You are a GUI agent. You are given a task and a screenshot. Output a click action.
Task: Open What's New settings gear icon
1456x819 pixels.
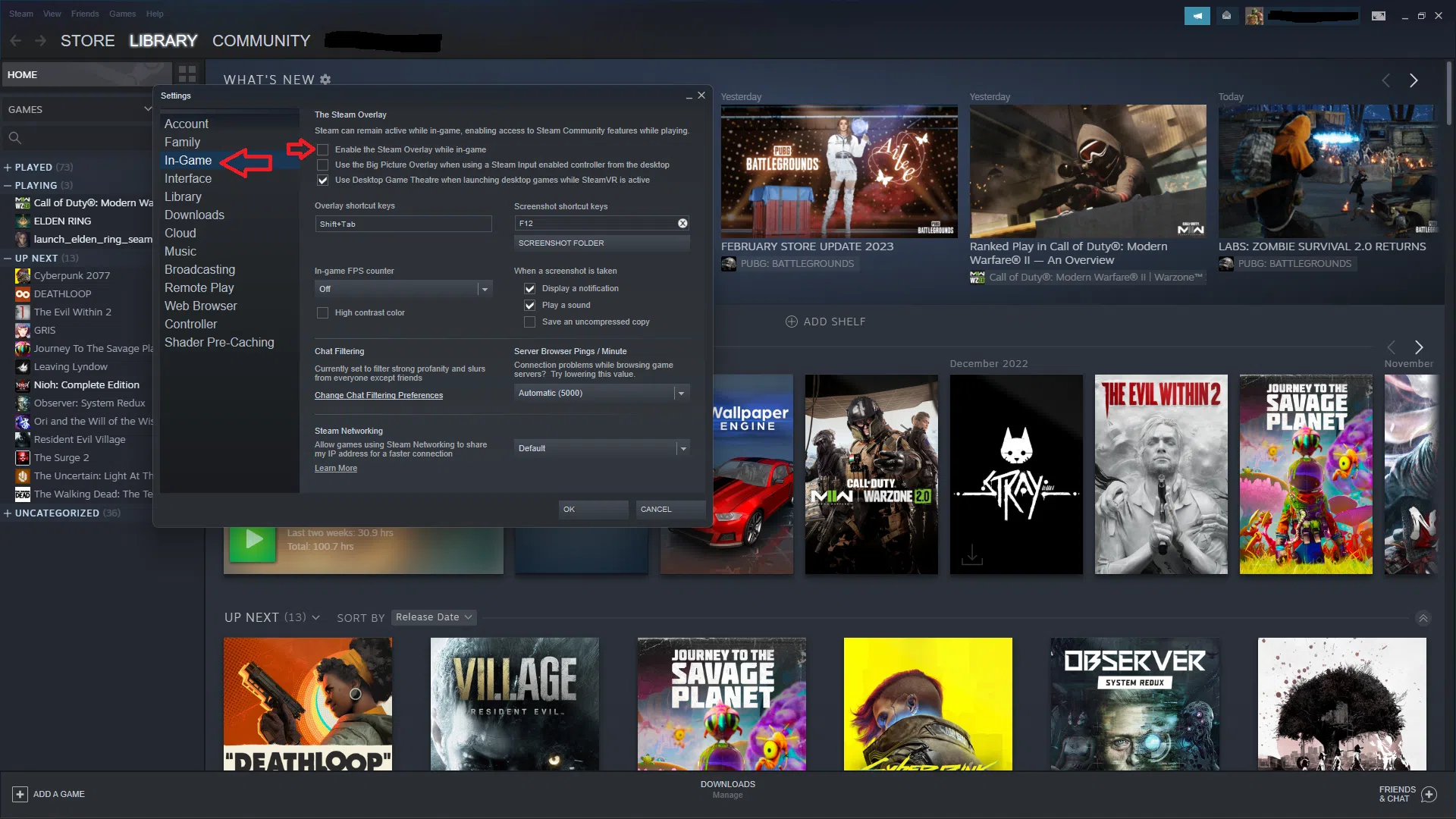pos(325,80)
